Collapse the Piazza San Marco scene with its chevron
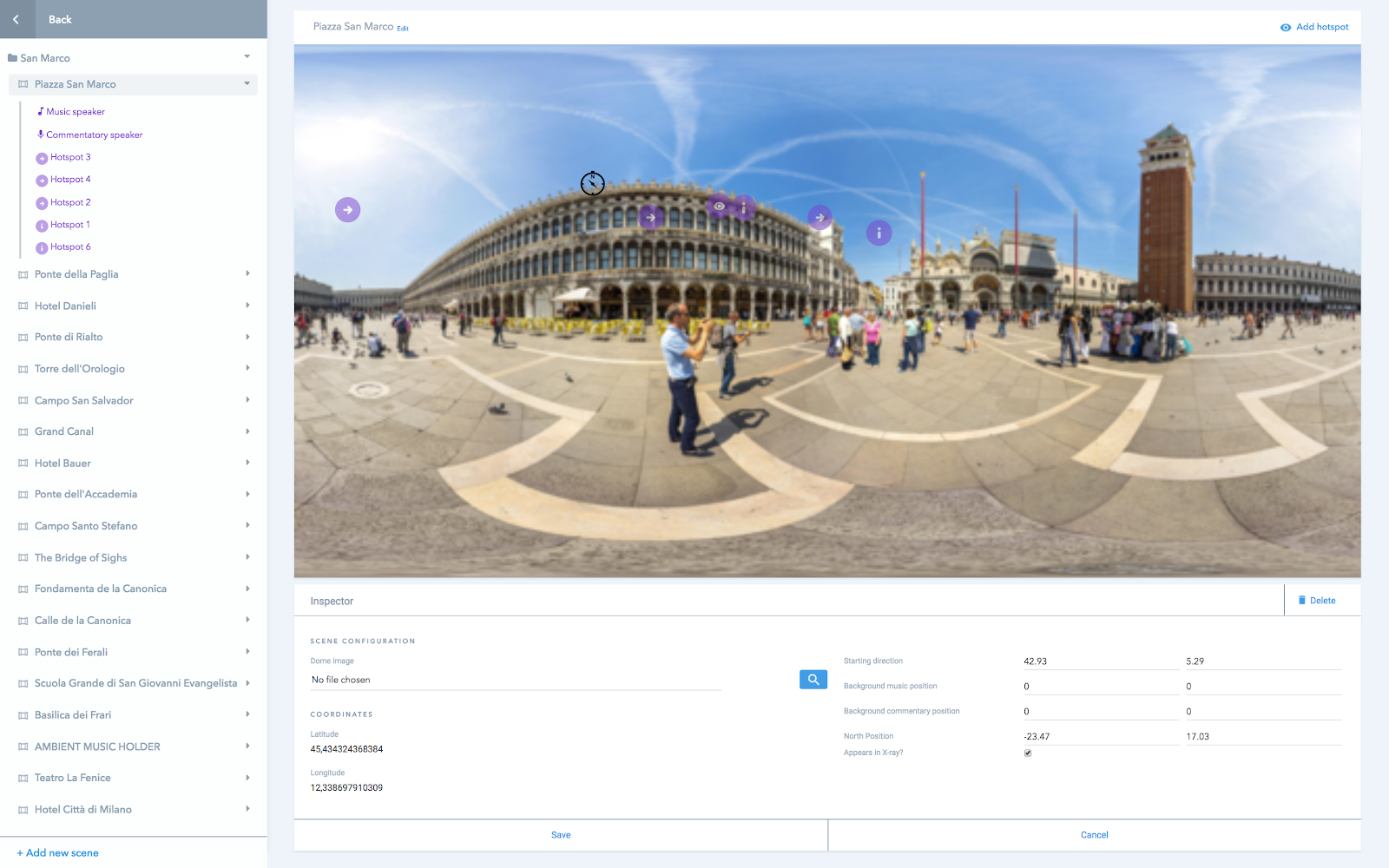 click(x=247, y=84)
